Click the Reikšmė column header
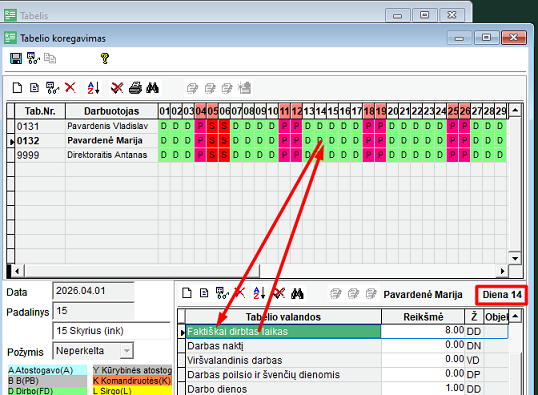 pyautogui.click(x=423, y=317)
